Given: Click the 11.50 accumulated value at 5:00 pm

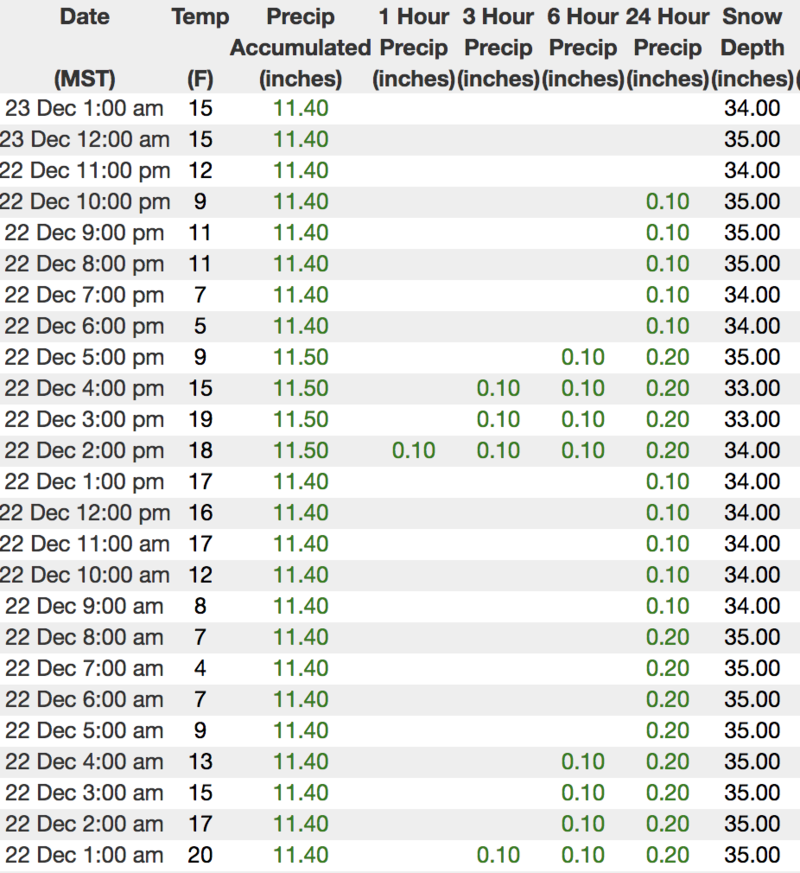Looking at the screenshot, I should 301,357.
